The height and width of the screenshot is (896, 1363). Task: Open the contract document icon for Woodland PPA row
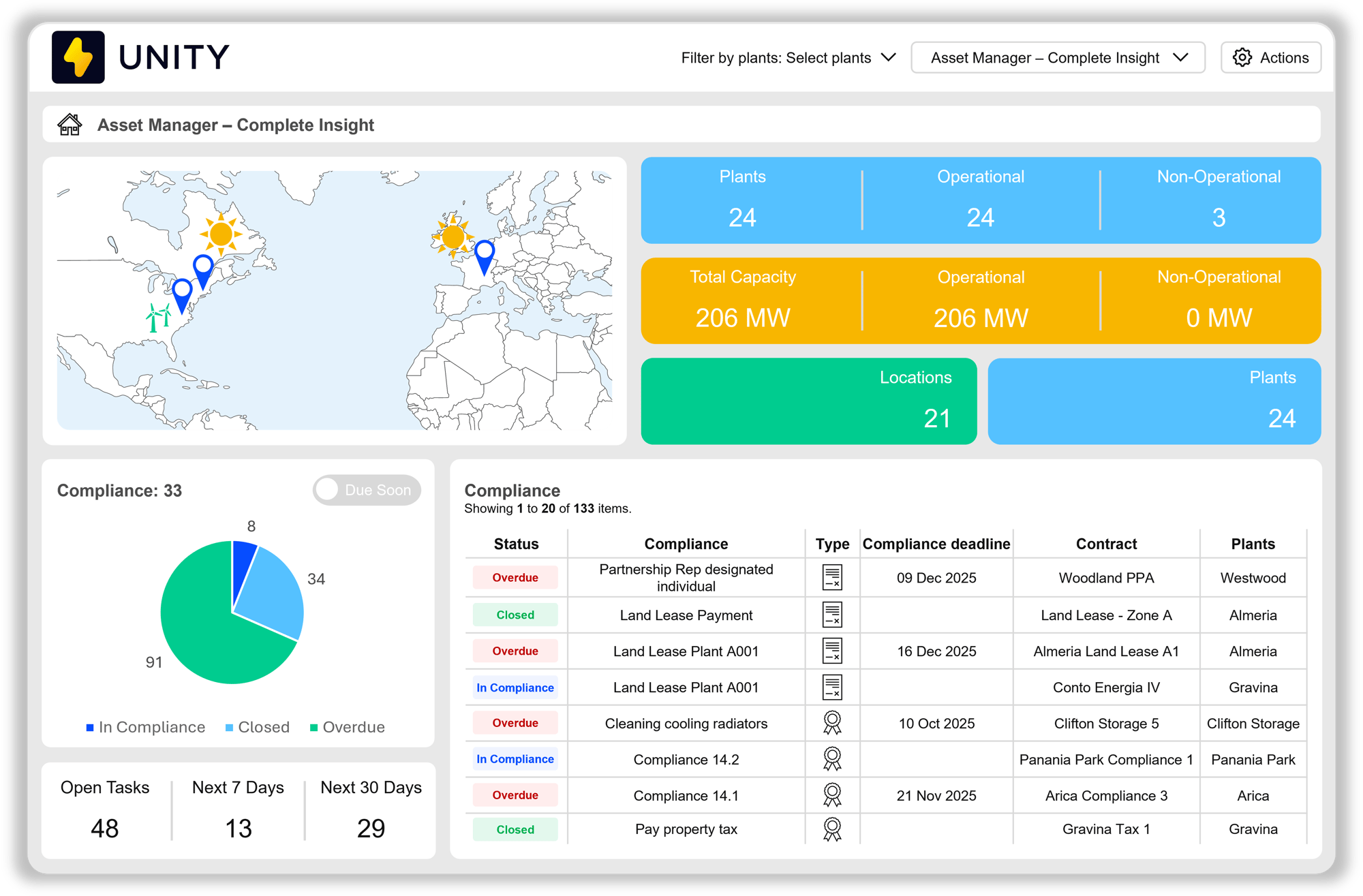point(832,577)
